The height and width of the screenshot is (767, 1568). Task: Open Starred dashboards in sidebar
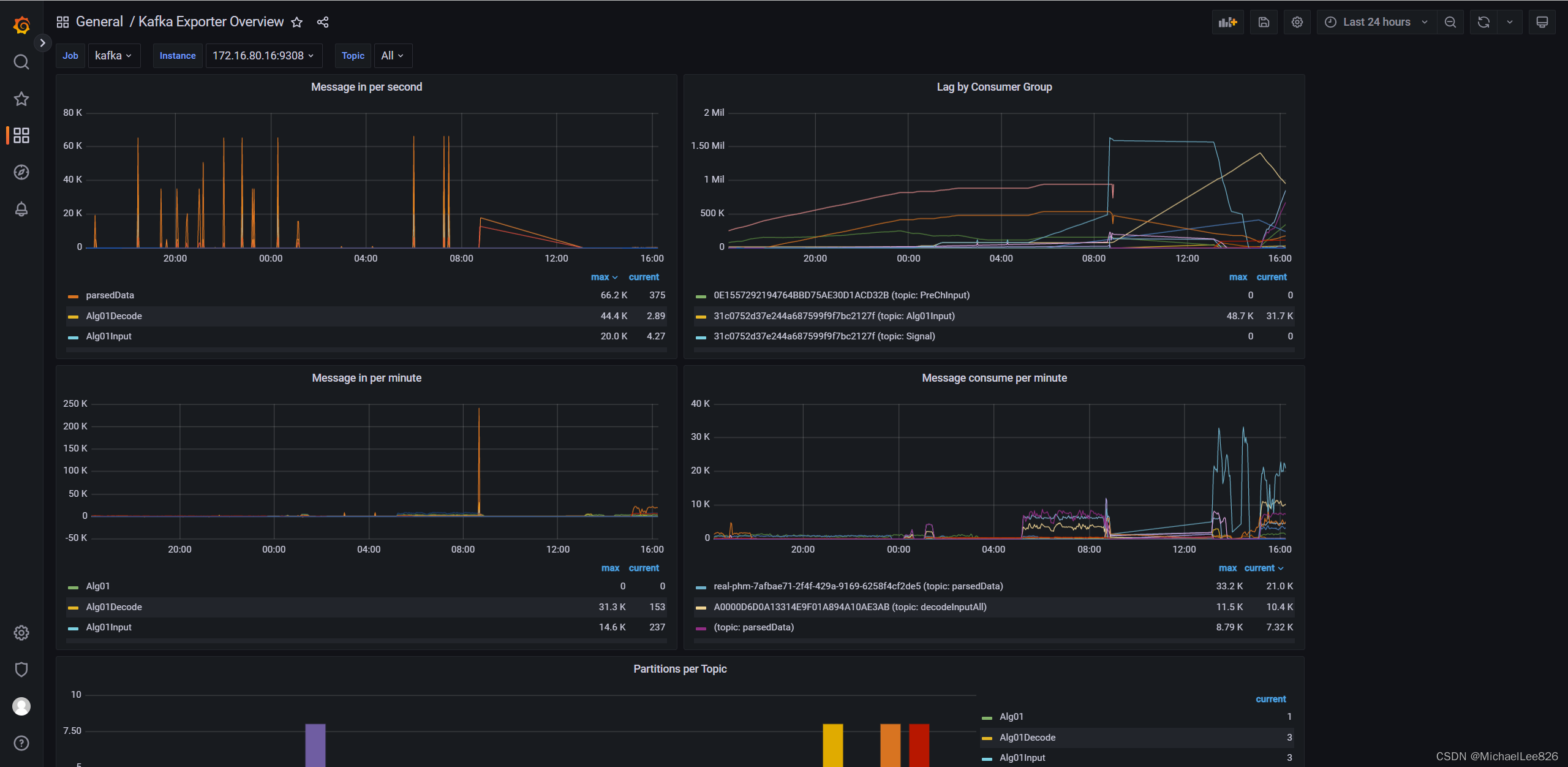pyautogui.click(x=21, y=99)
